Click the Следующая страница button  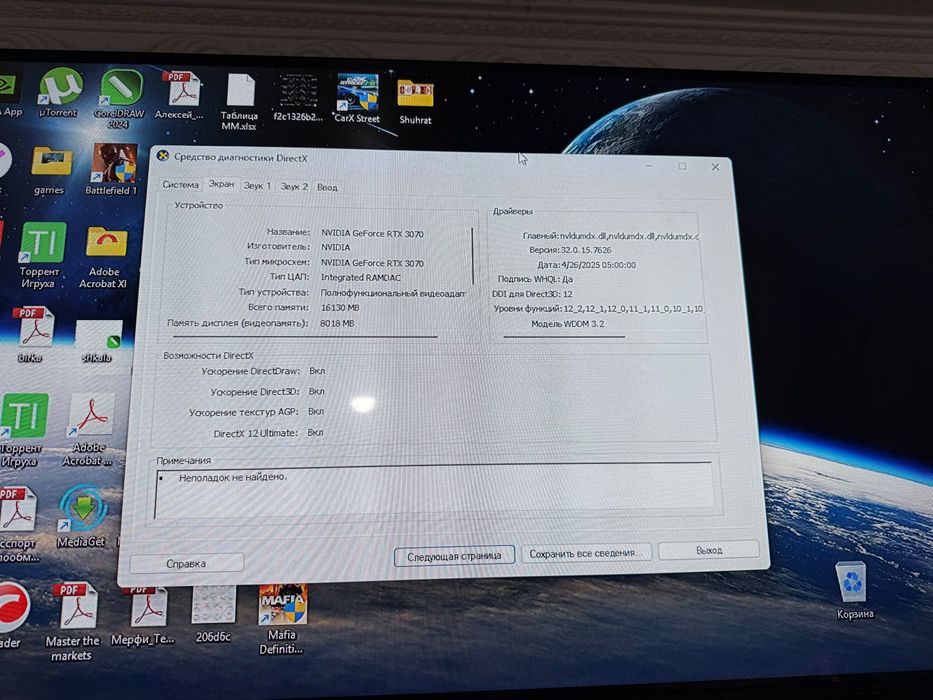pos(454,556)
